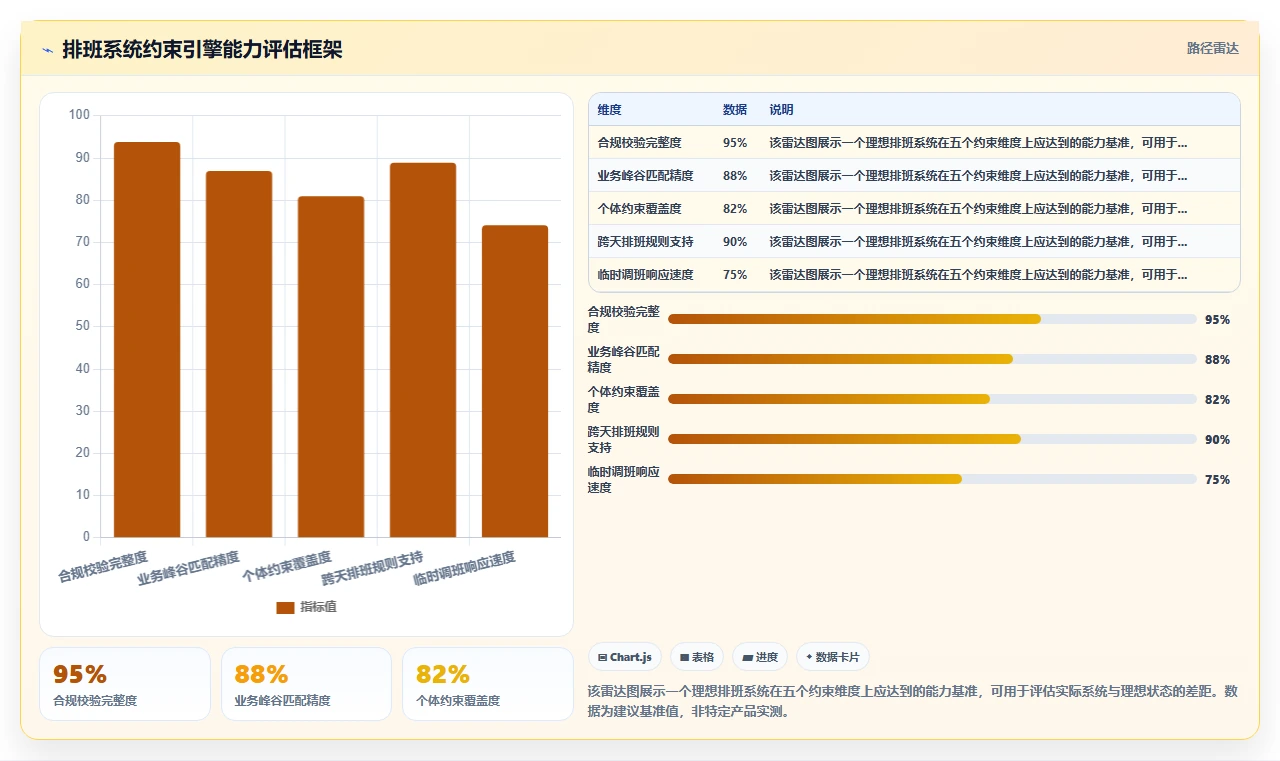Image resolution: width=1280 pixels, height=761 pixels.
Task: Click the description paragraph below the tags
Action: (913, 701)
